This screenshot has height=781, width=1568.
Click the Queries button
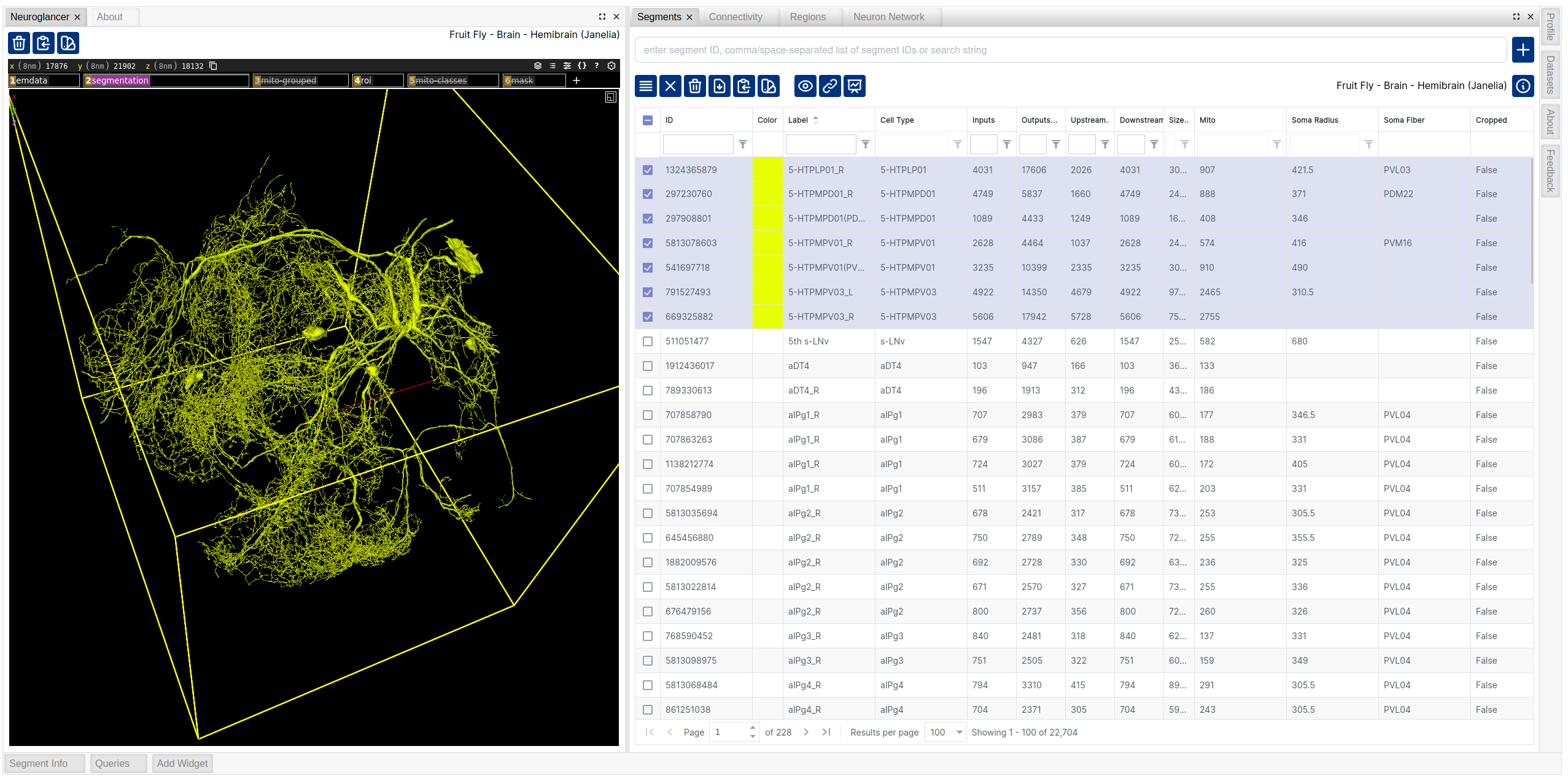(118, 764)
